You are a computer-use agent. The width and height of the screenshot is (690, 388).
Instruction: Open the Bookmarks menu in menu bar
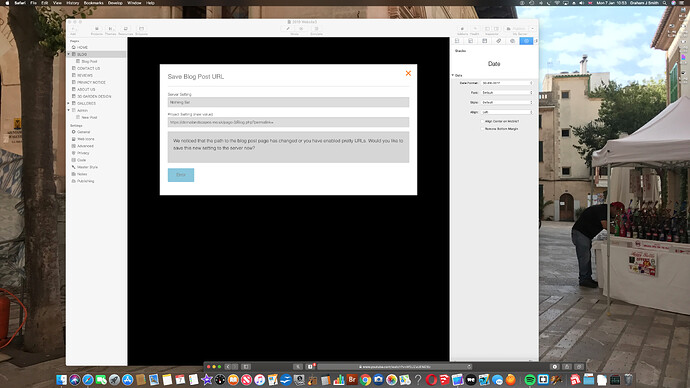pos(93,3)
